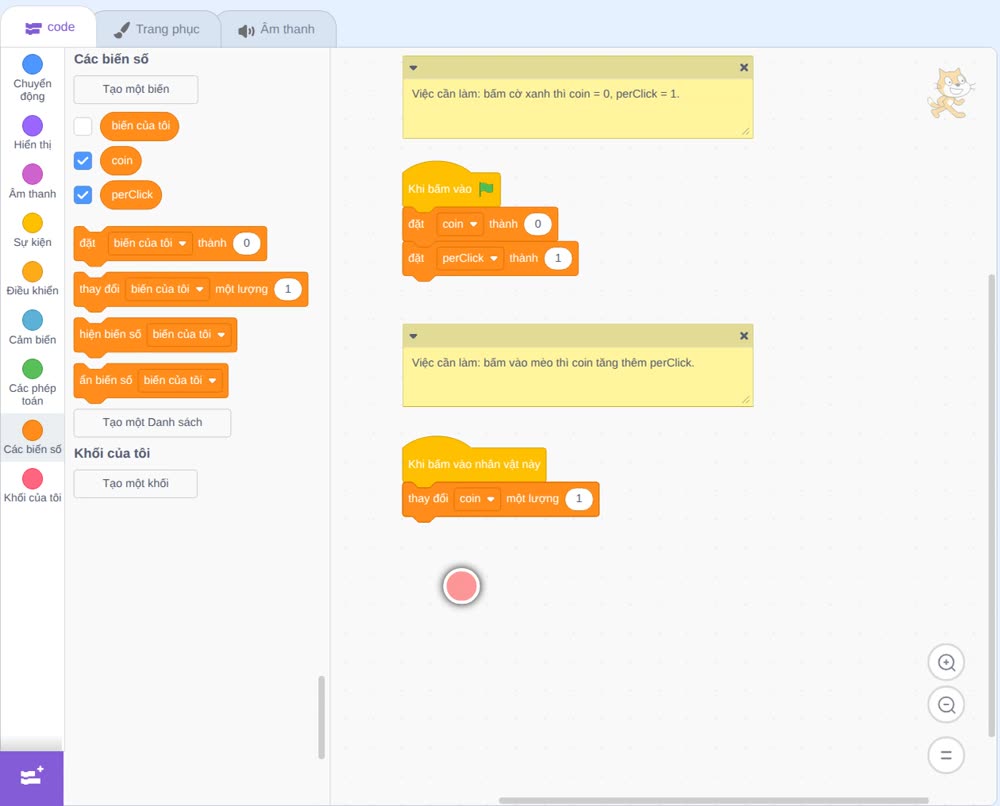Open the Âm thanh block category
This screenshot has height=806, width=1000.
33,182
